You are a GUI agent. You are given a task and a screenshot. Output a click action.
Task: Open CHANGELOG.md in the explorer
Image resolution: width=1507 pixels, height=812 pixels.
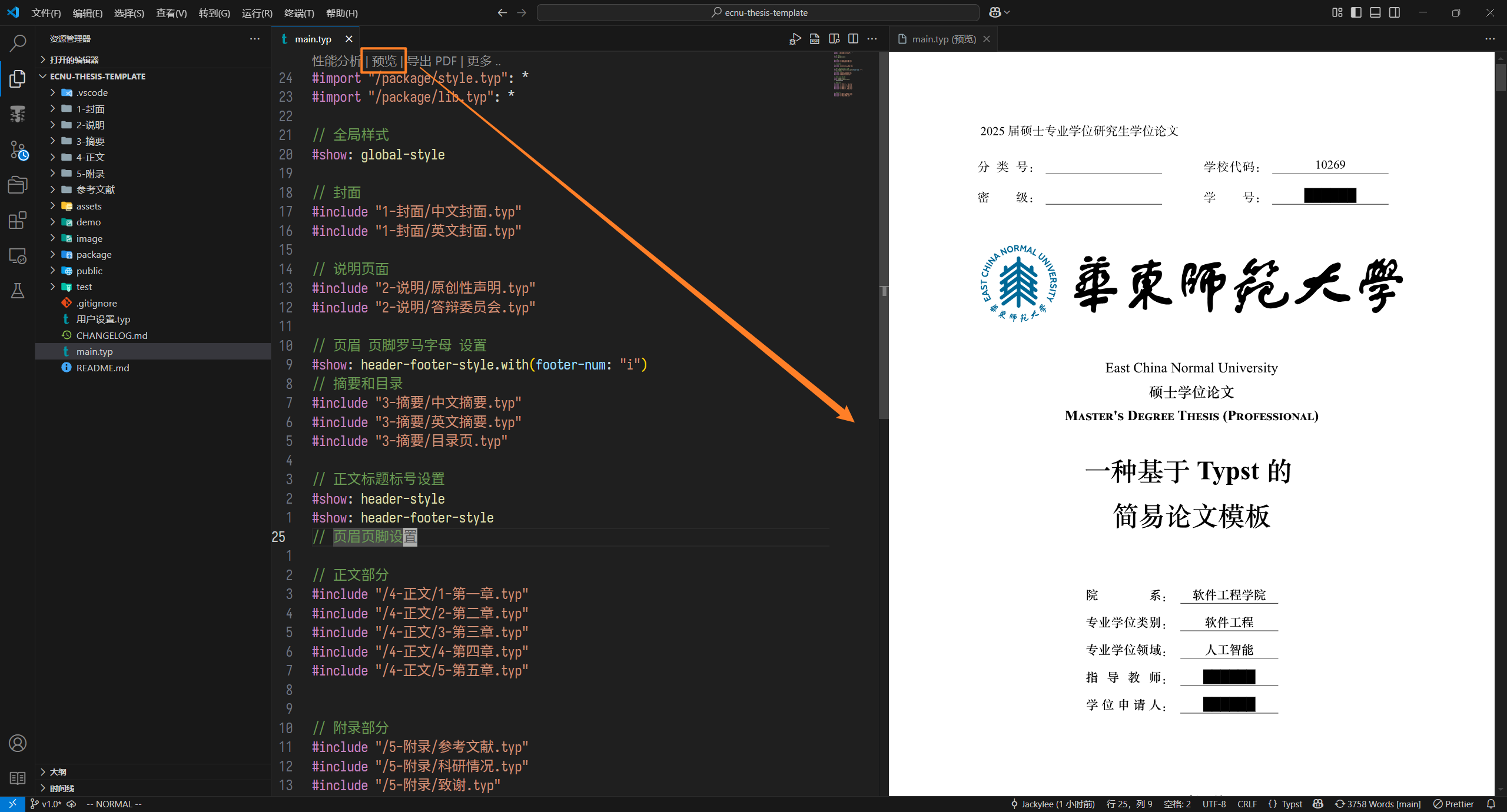point(112,335)
